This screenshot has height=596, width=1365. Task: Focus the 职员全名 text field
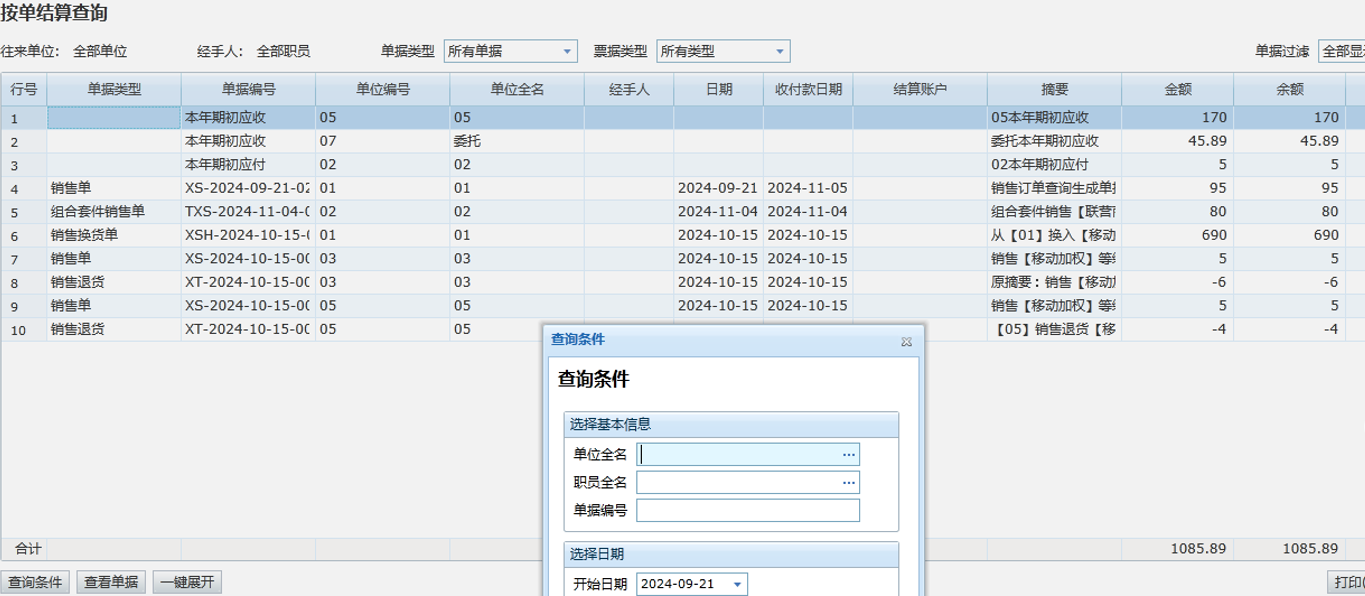738,483
